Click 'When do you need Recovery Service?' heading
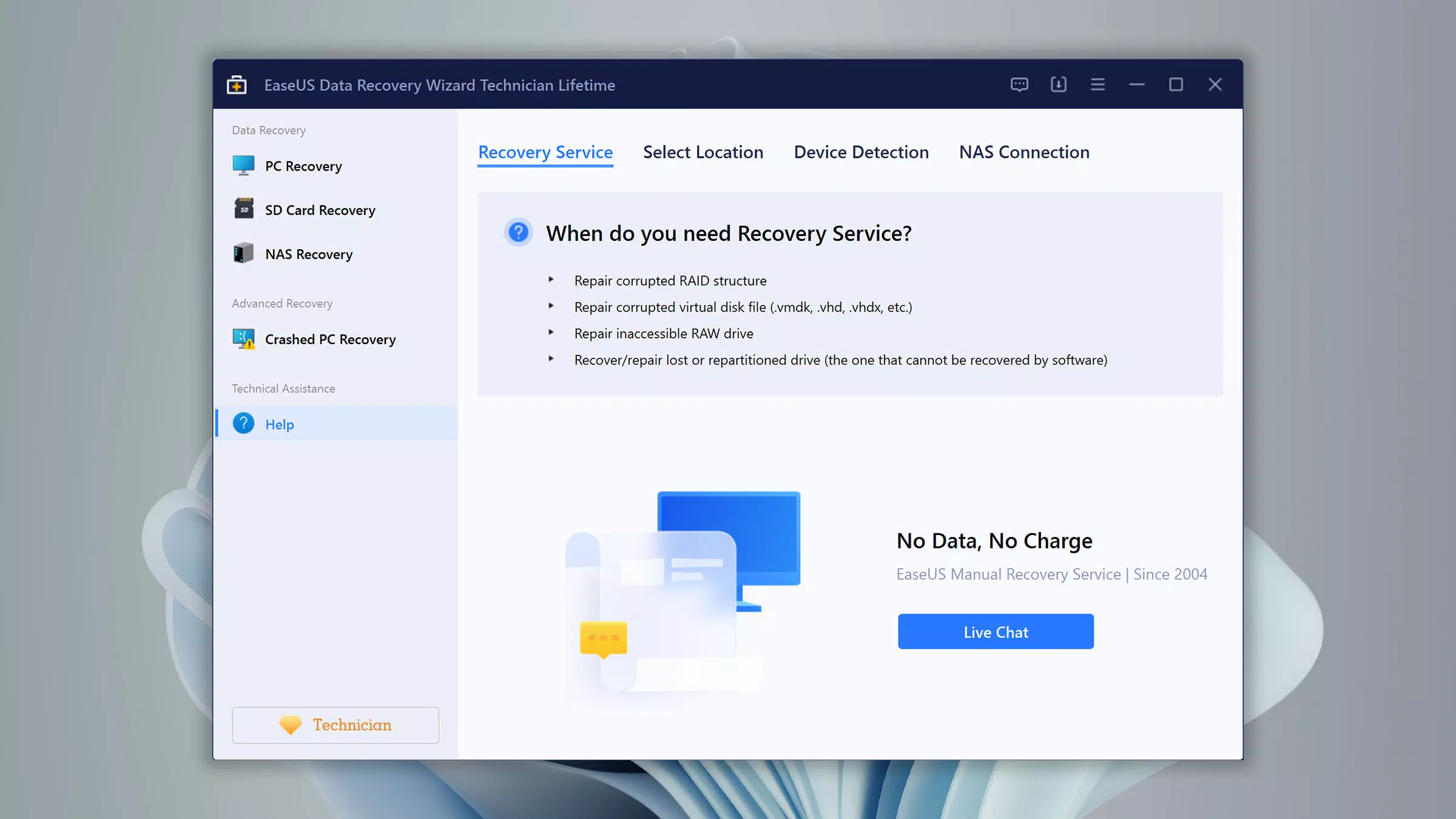 pyautogui.click(x=729, y=234)
